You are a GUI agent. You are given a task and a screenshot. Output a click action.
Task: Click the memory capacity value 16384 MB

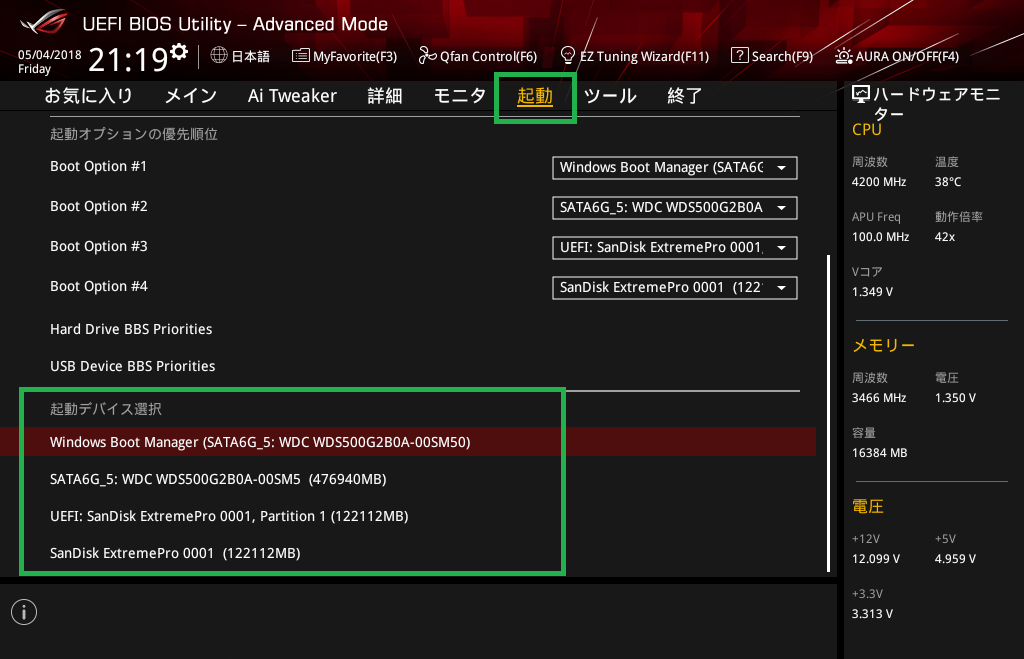pos(880,453)
